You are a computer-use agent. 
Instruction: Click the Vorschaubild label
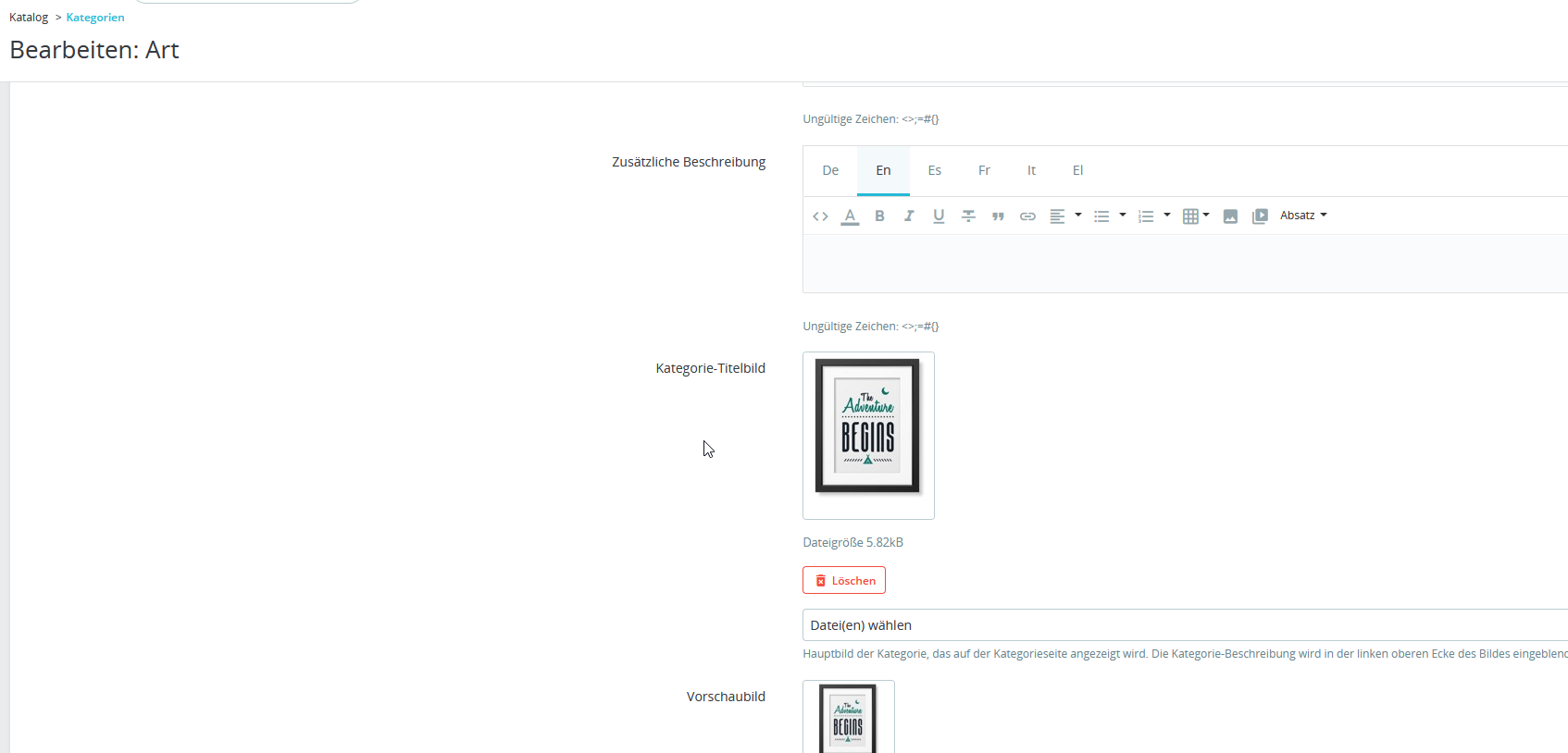(x=726, y=697)
